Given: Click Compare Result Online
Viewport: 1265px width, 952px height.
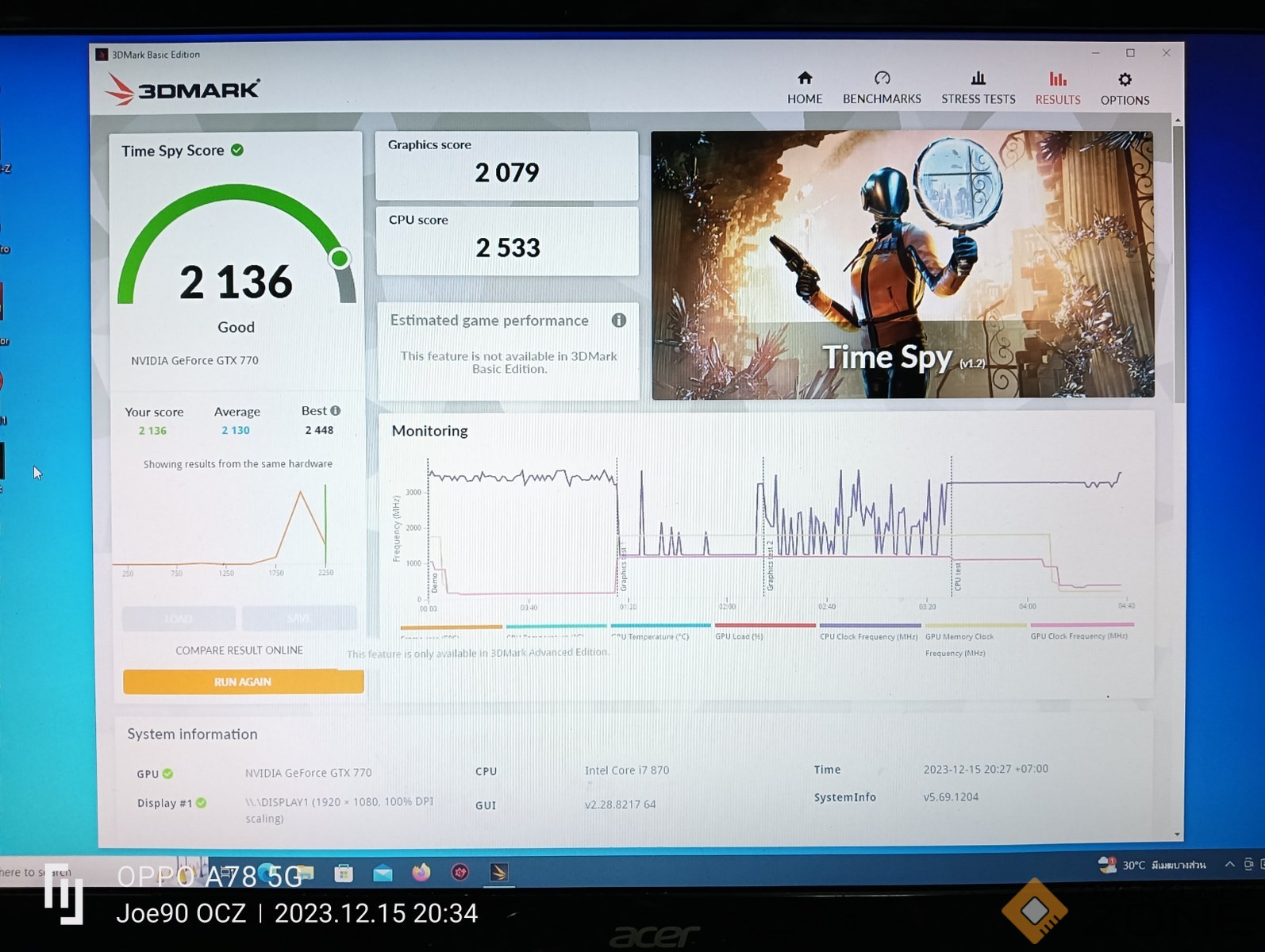Looking at the screenshot, I should click(x=239, y=650).
